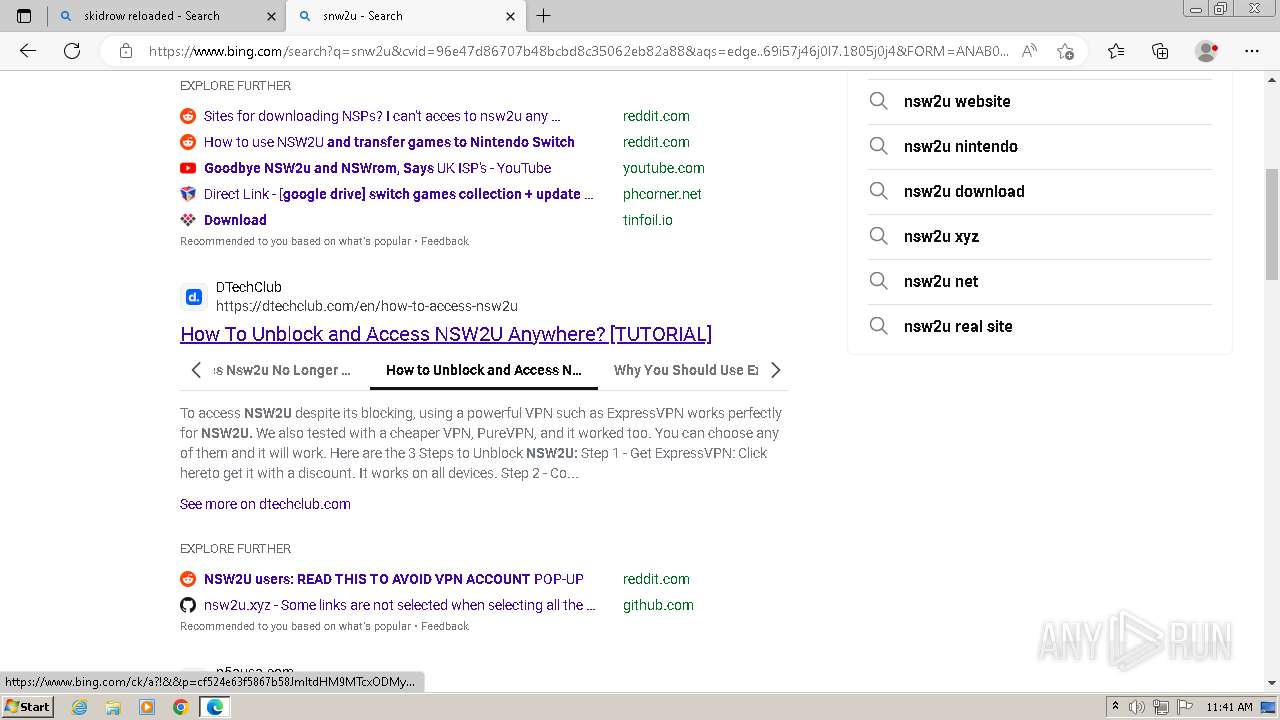The width and height of the screenshot is (1280, 720).
Task: Click youtube.com domain text
Action: coord(663,168)
